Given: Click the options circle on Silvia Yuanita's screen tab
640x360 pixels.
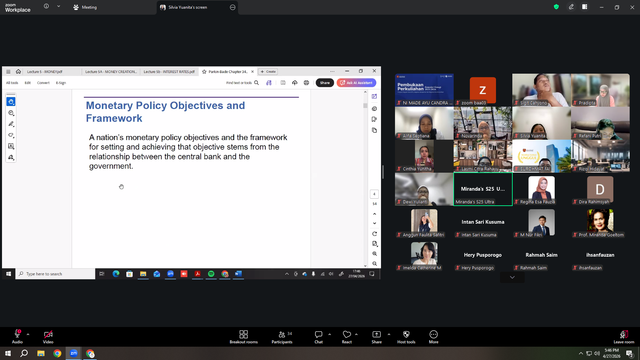Looking at the screenshot, I should pos(232,7).
